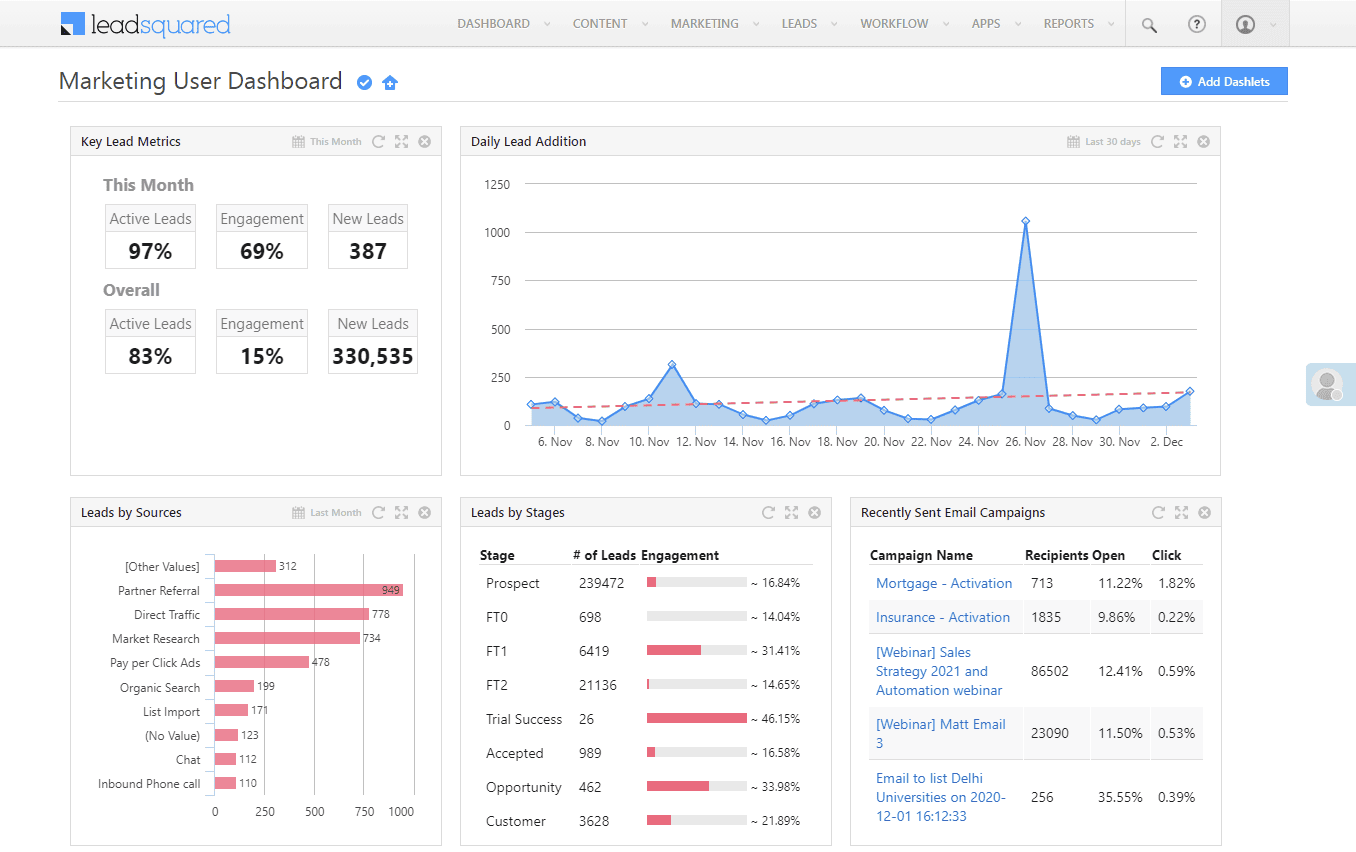Open the user profile avatar icon
Image resolution: width=1356 pixels, height=852 pixels.
point(1245,24)
